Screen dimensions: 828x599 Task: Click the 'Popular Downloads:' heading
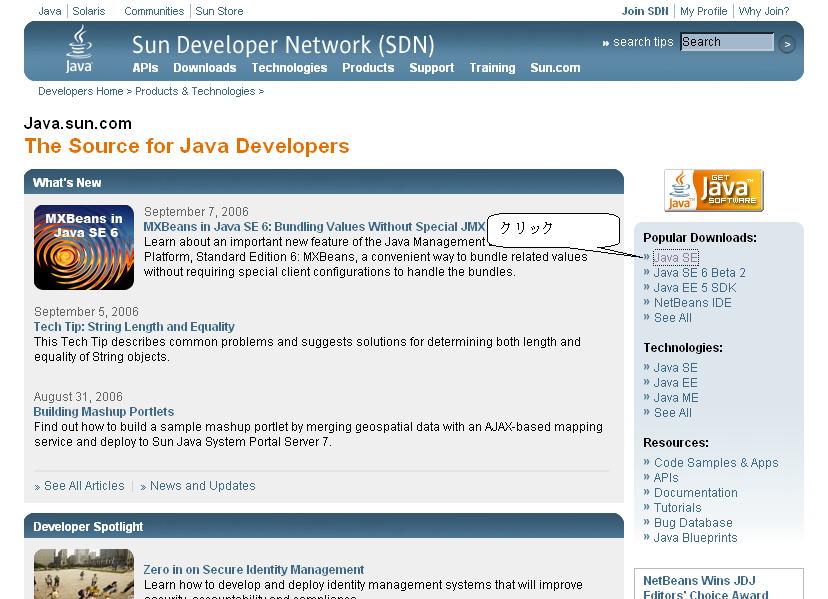(700, 238)
